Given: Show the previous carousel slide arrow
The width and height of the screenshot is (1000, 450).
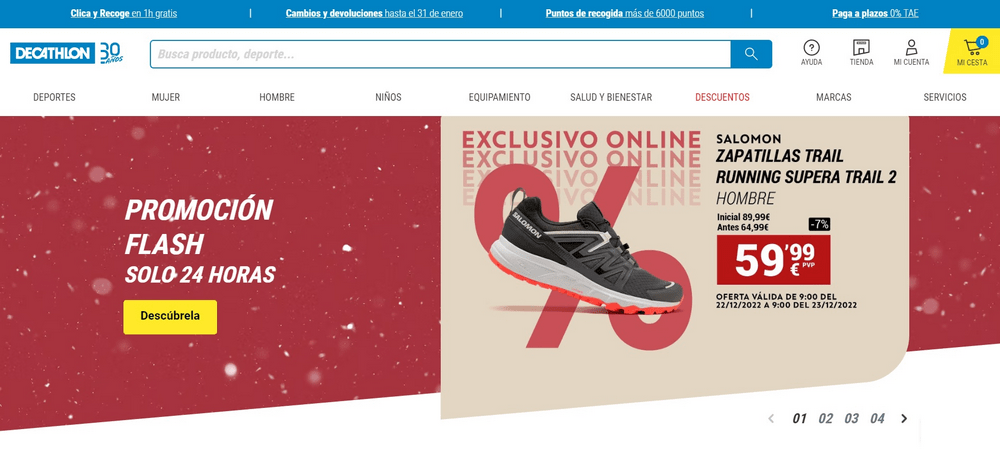Looking at the screenshot, I should (771, 419).
